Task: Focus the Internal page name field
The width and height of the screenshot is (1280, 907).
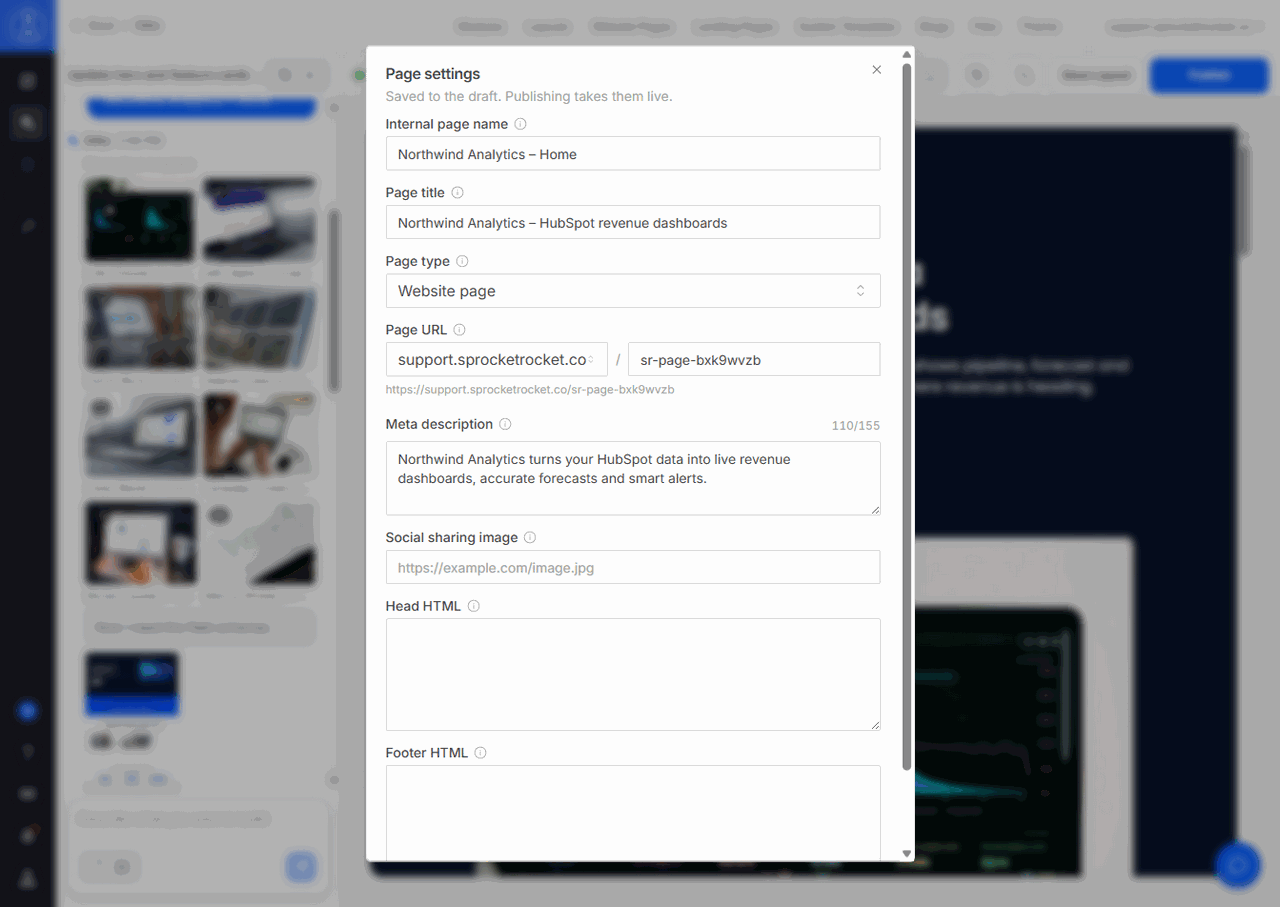Action: tap(633, 154)
